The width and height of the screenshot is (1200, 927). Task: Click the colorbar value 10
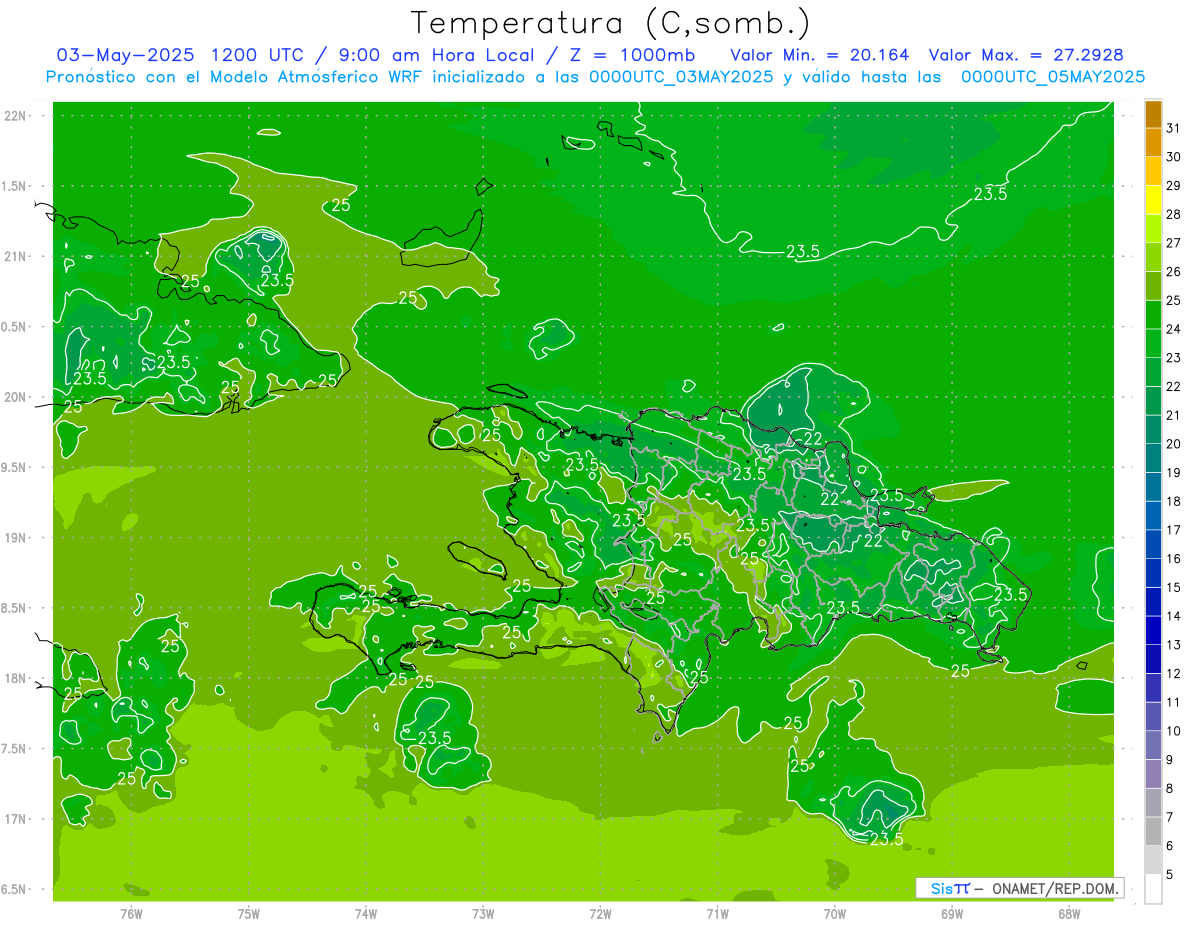pos(1174,731)
